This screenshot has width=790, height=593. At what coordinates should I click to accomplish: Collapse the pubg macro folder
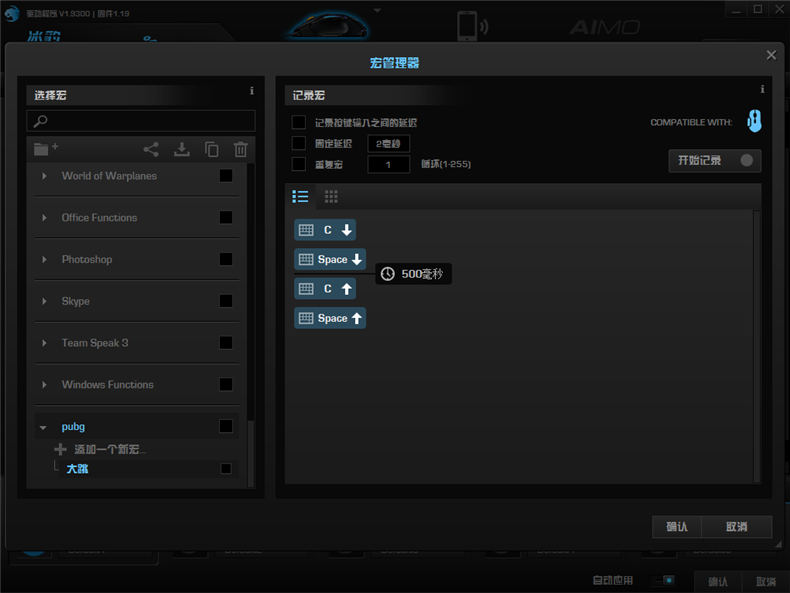(x=44, y=427)
